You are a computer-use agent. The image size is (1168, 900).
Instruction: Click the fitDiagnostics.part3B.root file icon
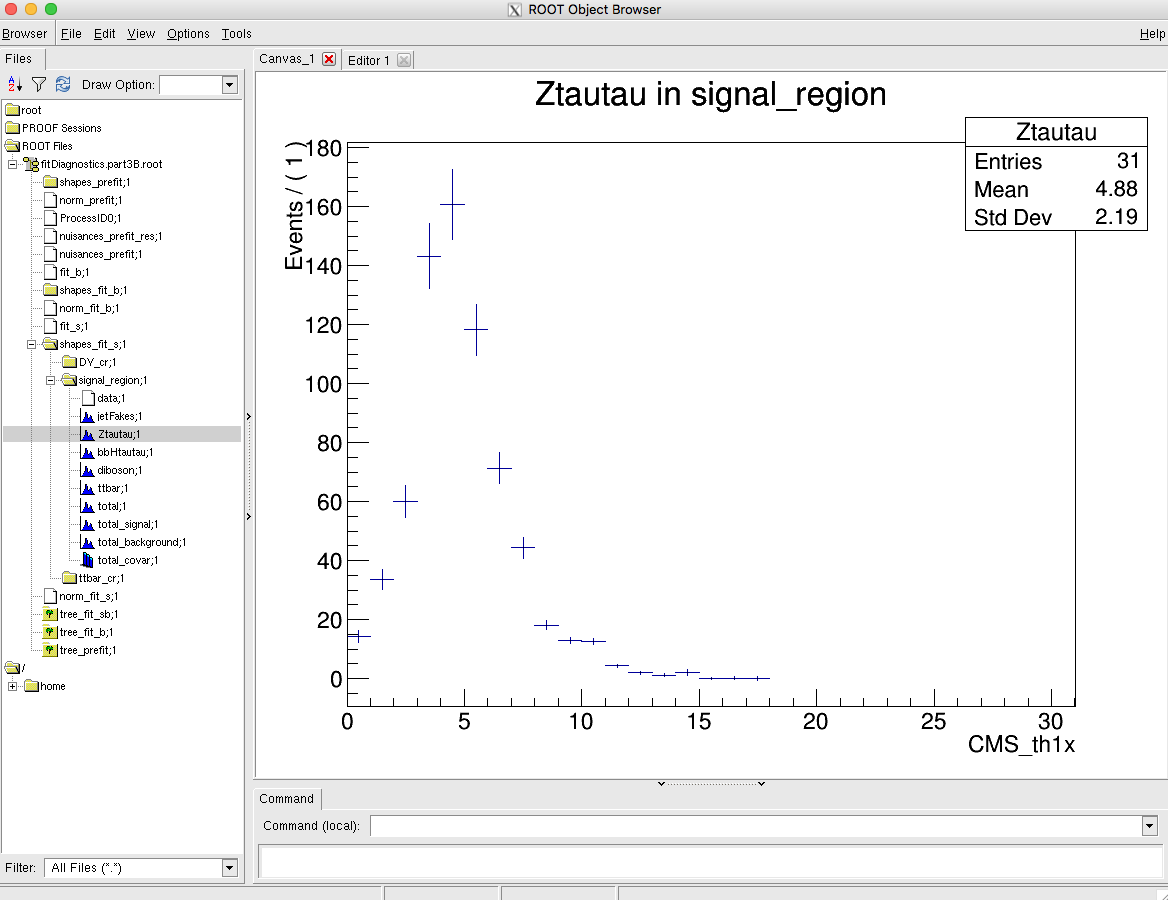31,164
